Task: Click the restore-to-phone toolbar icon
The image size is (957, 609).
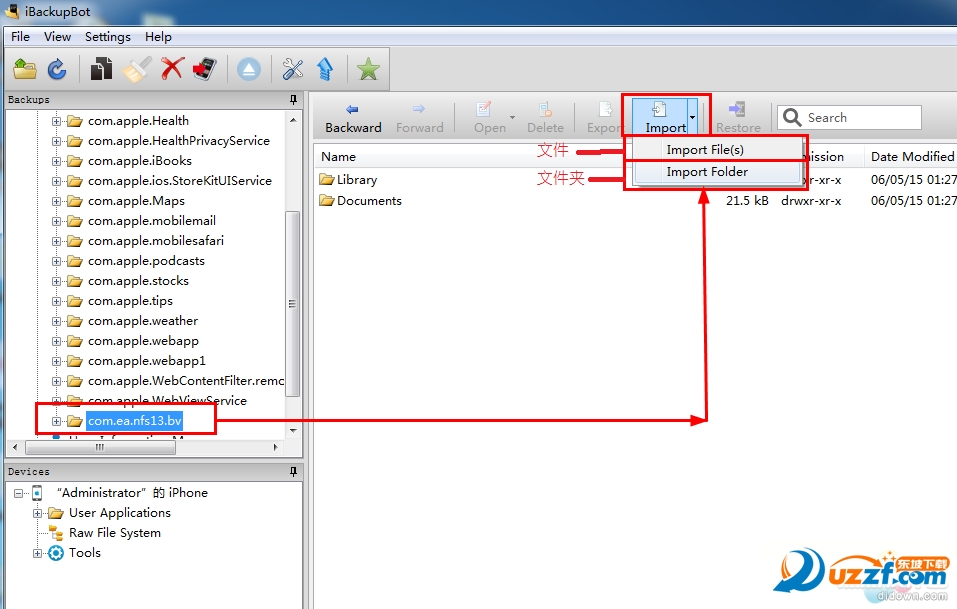Action: 205,68
